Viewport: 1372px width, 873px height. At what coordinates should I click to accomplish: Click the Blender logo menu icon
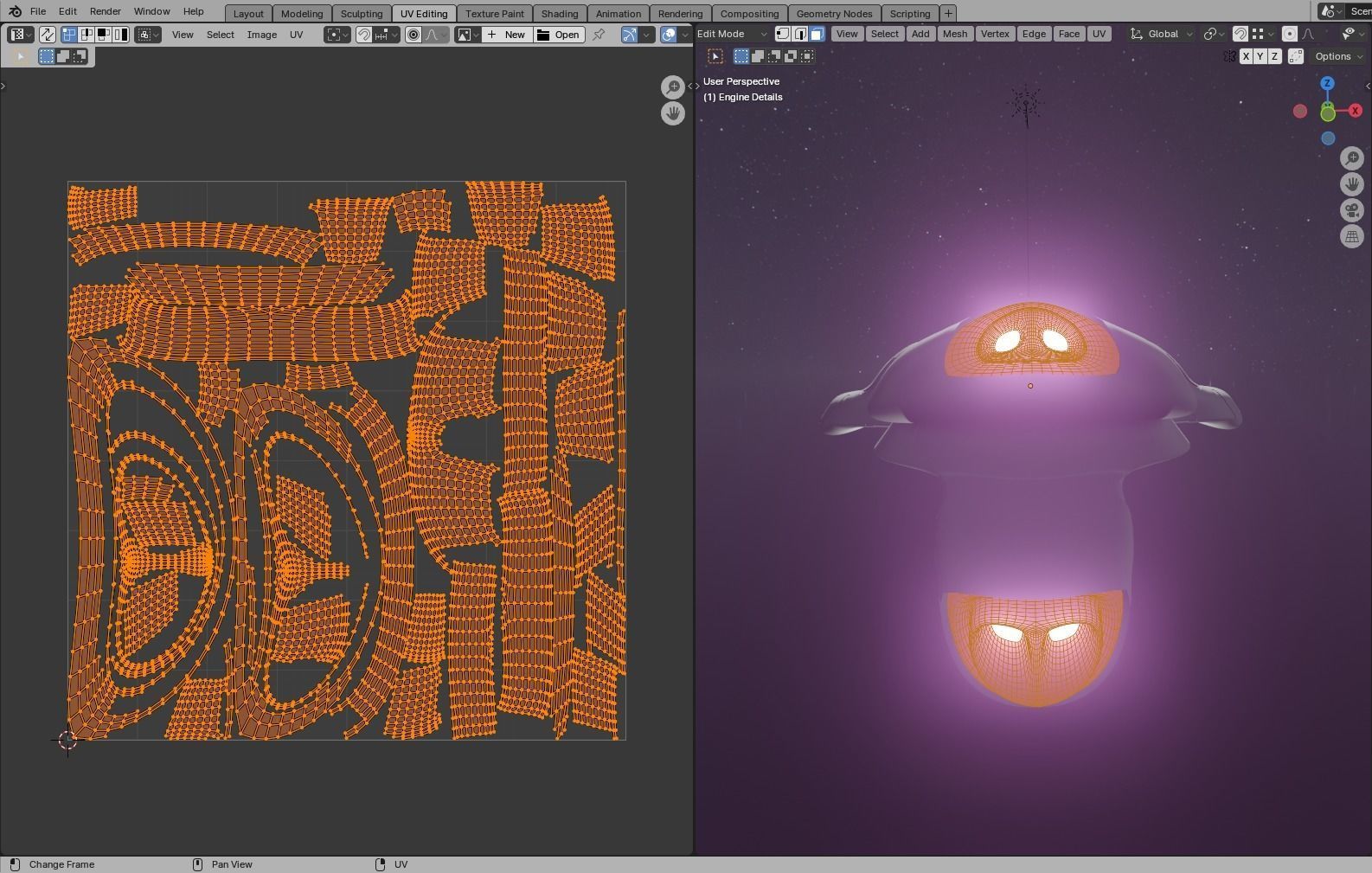(15, 11)
